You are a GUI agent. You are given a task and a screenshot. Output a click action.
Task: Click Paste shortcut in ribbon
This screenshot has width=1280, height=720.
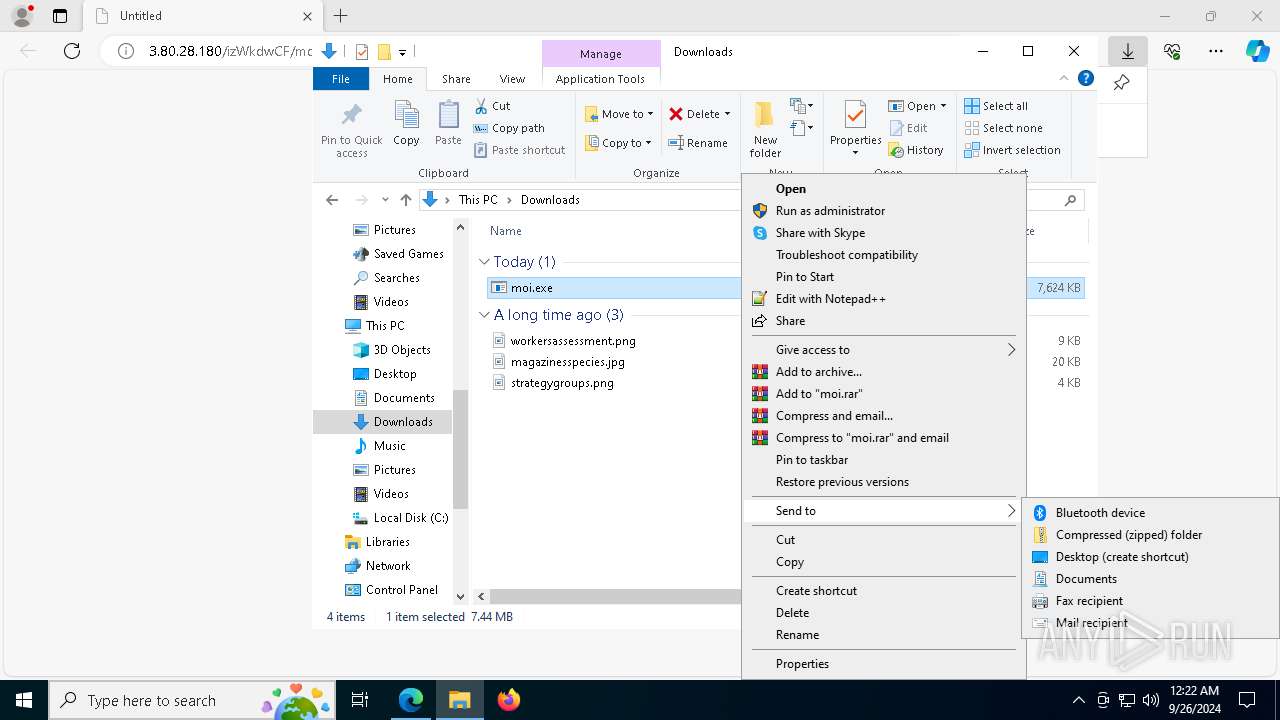coord(519,150)
